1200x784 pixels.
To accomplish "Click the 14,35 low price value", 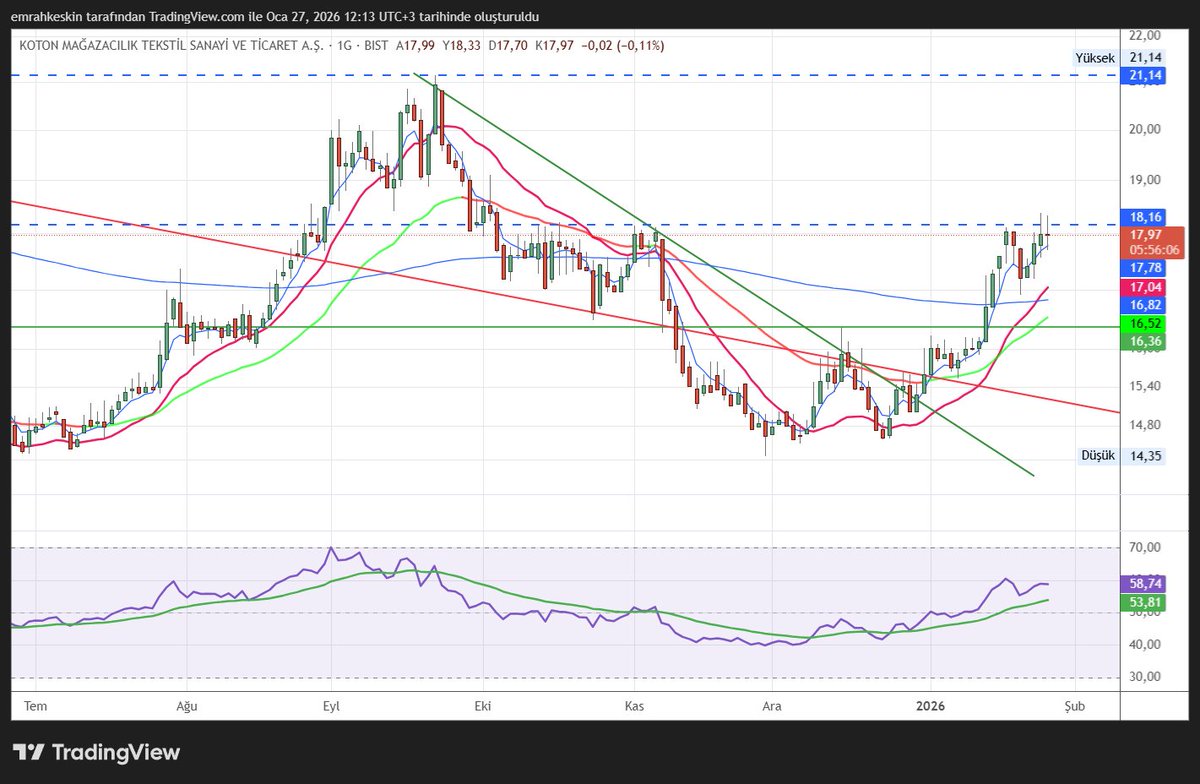I will tap(1145, 455).
